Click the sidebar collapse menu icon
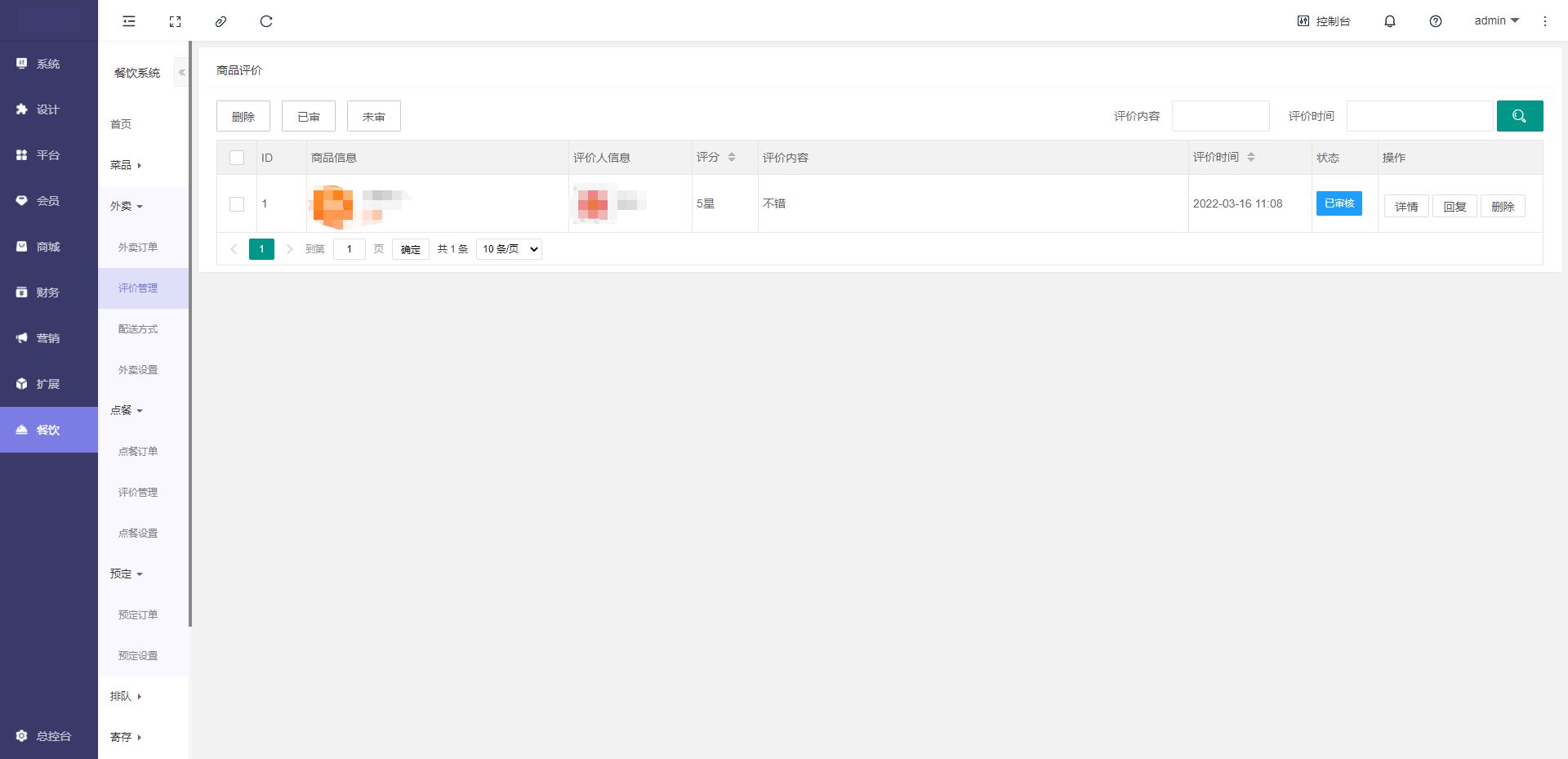Viewport: 1568px width, 759px height. point(129,21)
